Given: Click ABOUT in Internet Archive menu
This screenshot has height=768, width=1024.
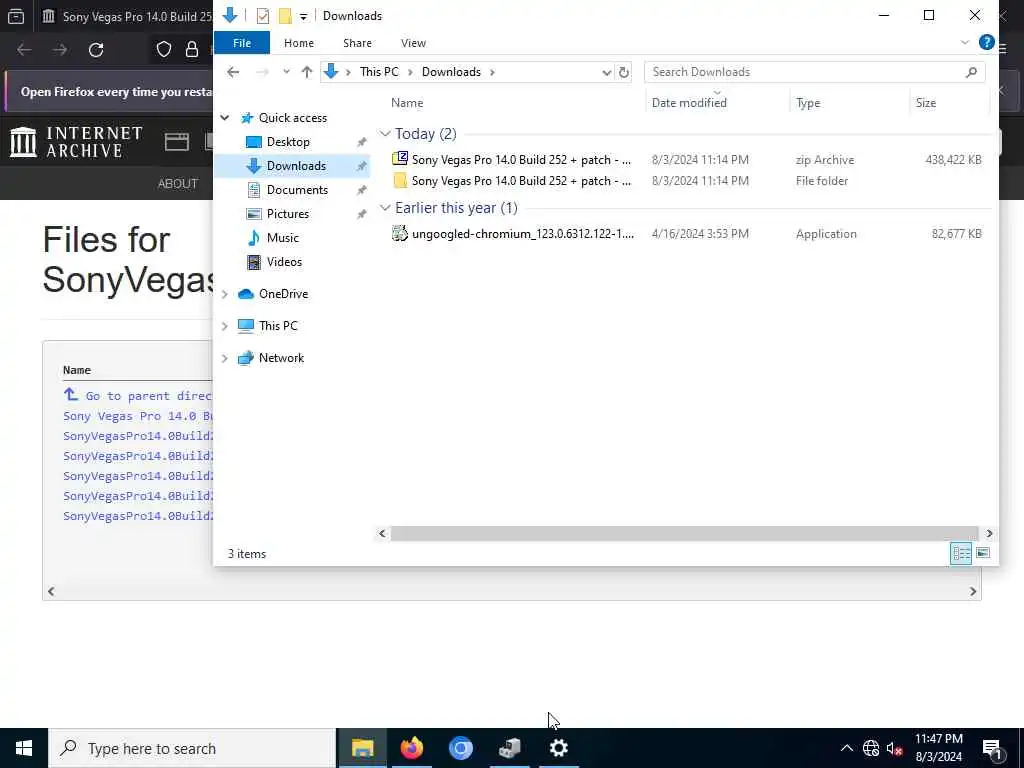Looking at the screenshot, I should point(178,184).
